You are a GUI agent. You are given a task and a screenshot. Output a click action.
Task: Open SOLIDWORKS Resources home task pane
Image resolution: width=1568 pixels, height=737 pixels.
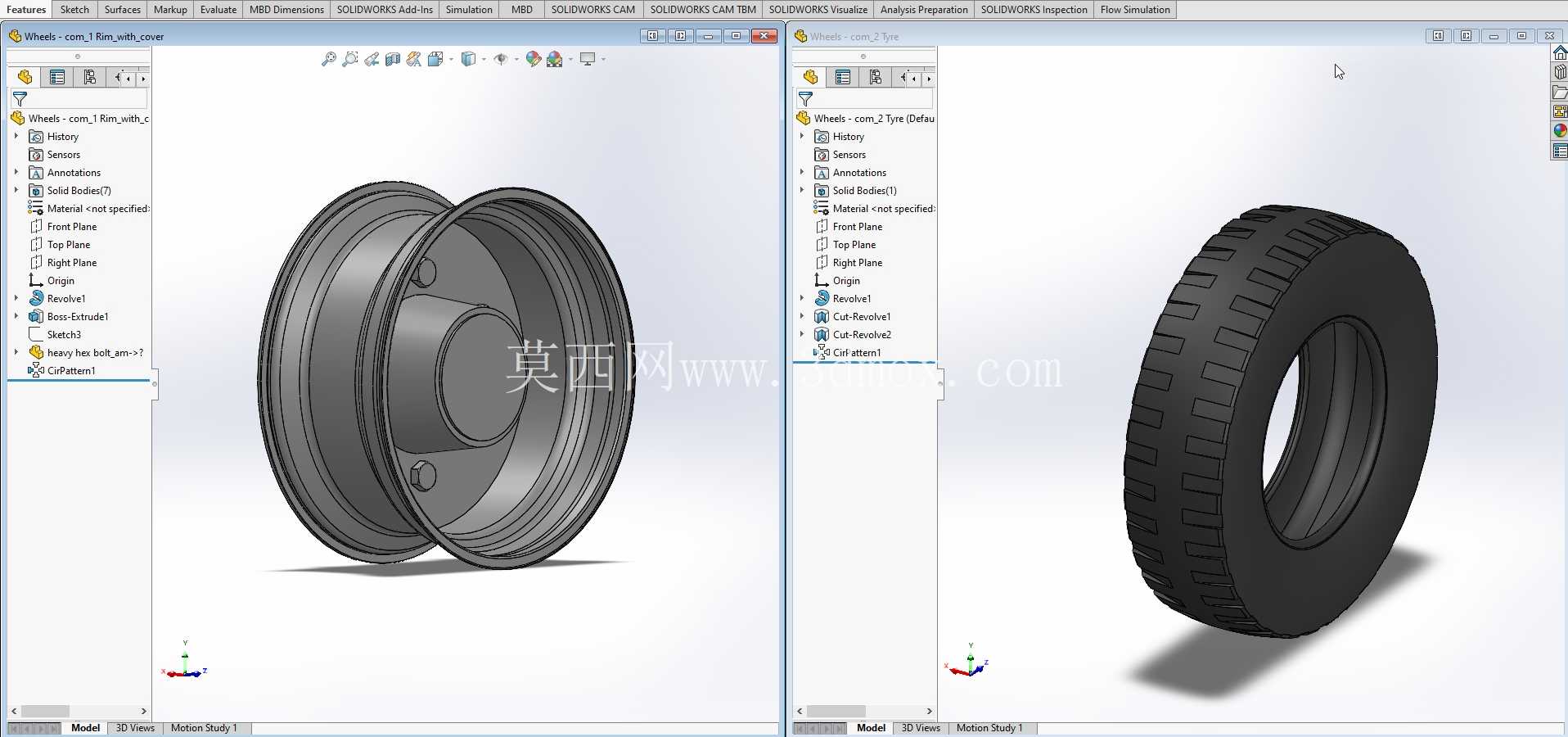click(1560, 52)
